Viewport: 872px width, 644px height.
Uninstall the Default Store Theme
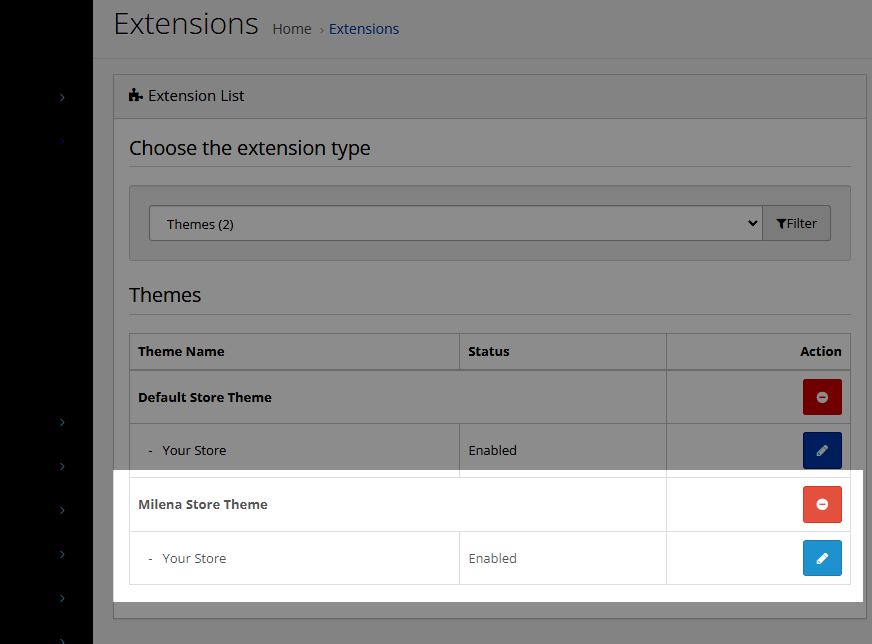pos(822,397)
